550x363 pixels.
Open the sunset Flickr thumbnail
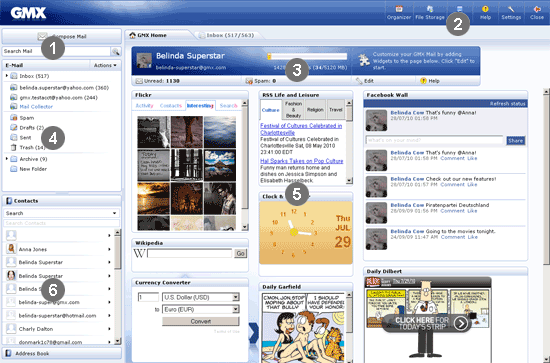pyautogui.click(x=153, y=198)
